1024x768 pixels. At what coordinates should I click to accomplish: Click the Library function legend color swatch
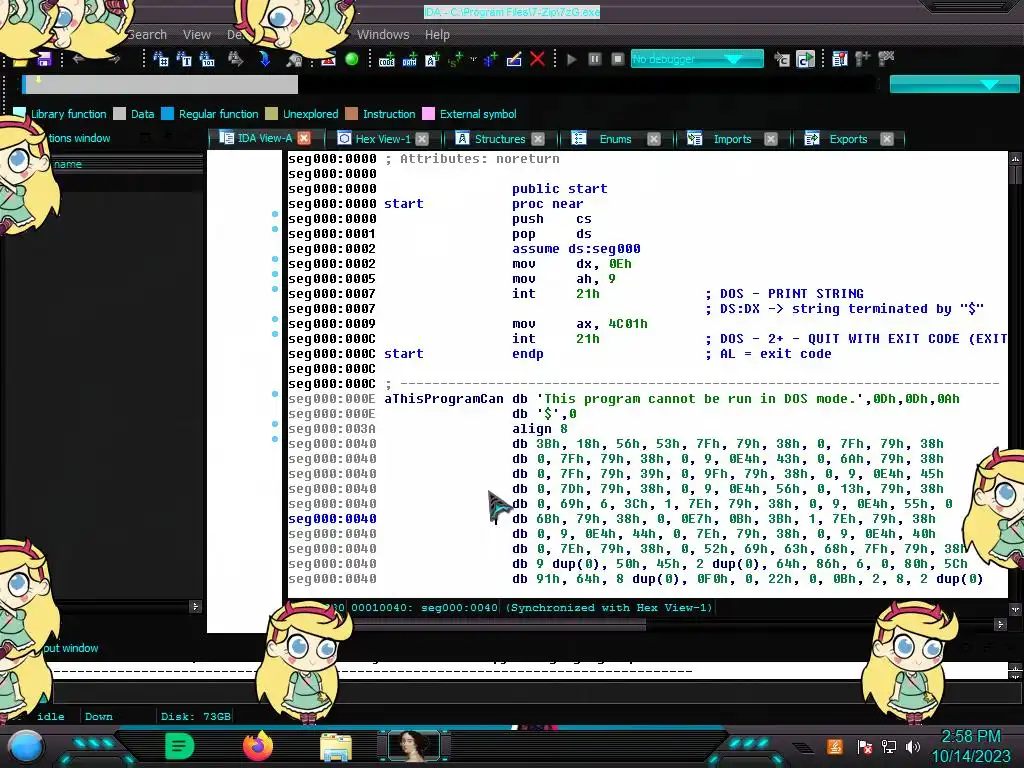click(x=20, y=114)
